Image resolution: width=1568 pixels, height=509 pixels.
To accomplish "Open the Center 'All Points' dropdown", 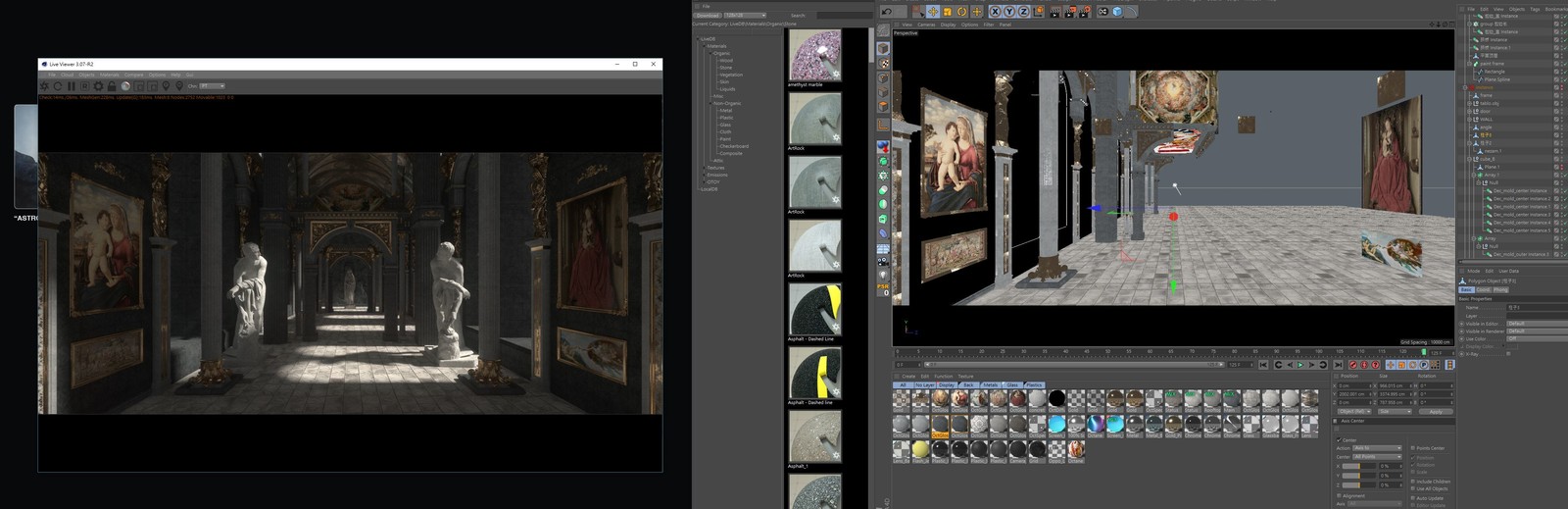I will (1376, 457).
